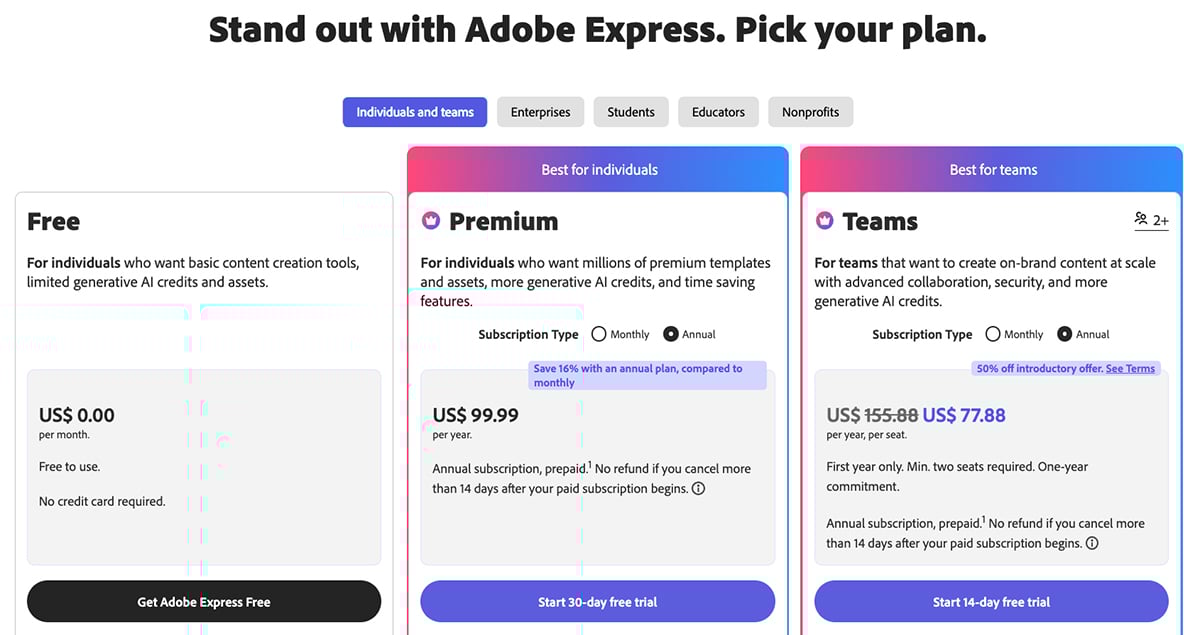
Task: Switch to the Students tab
Action: click(630, 112)
